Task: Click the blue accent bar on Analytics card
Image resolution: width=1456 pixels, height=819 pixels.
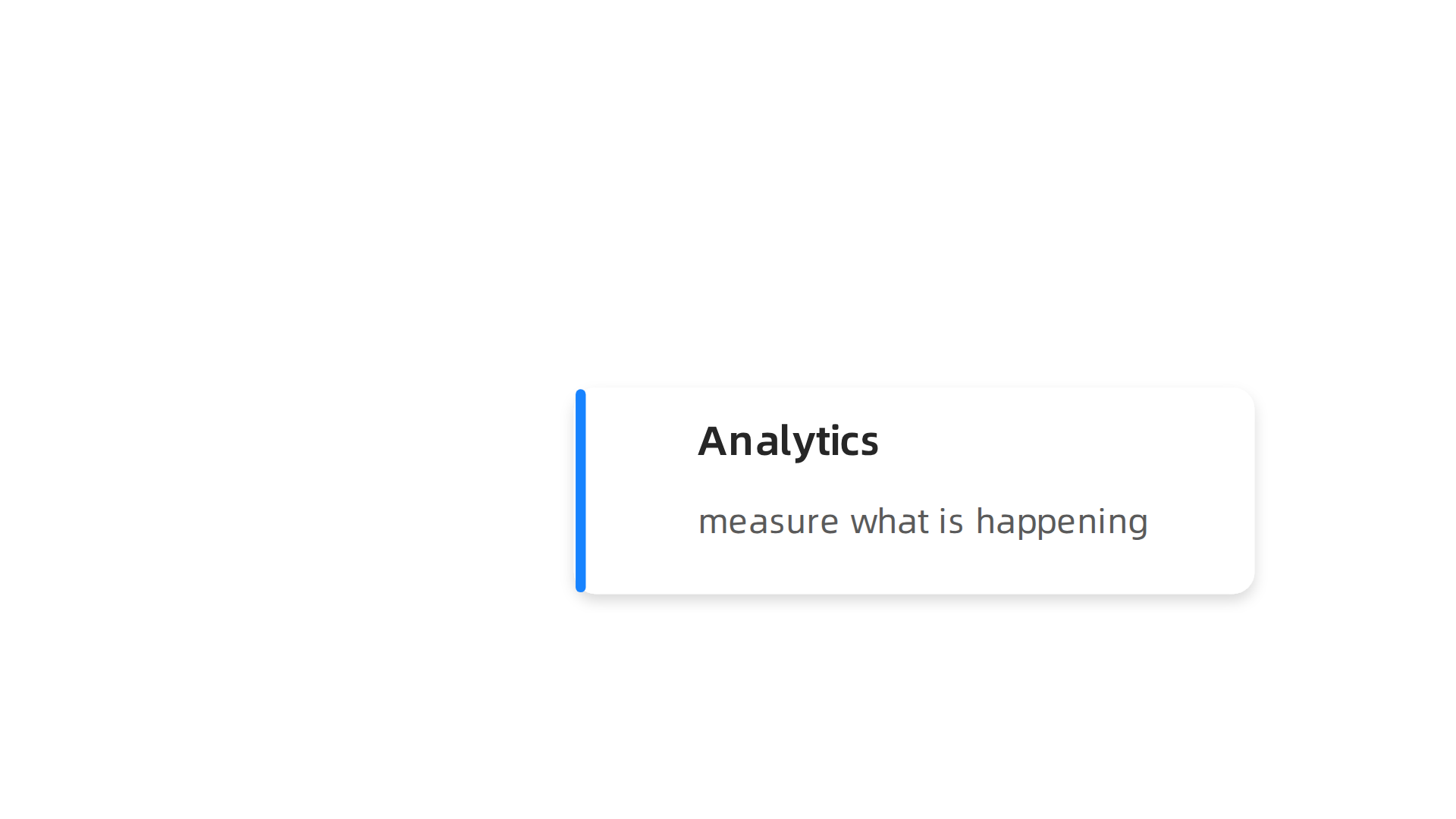Action: (x=581, y=491)
